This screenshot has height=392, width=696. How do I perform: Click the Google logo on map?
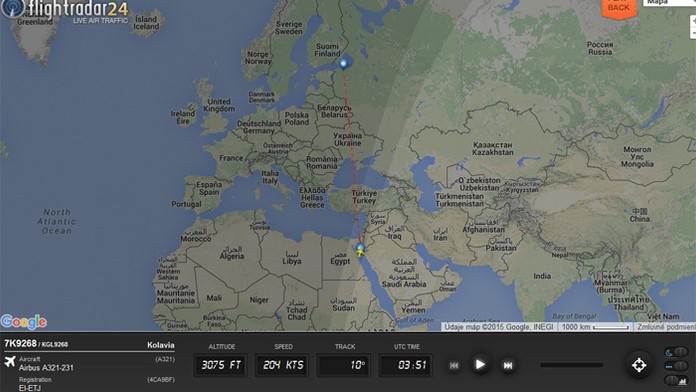coord(24,322)
